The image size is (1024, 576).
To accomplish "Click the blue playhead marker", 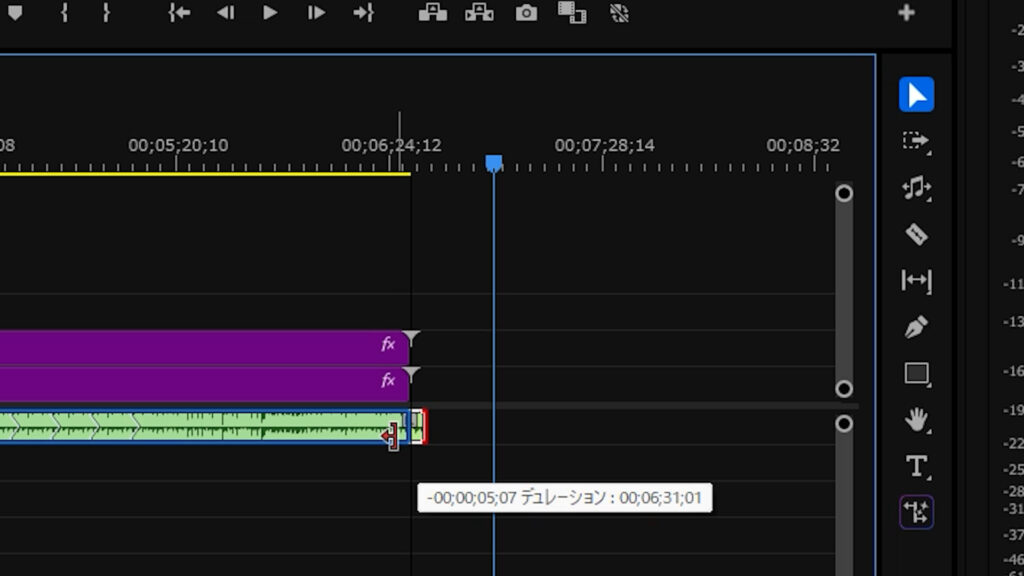I will [493, 162].
